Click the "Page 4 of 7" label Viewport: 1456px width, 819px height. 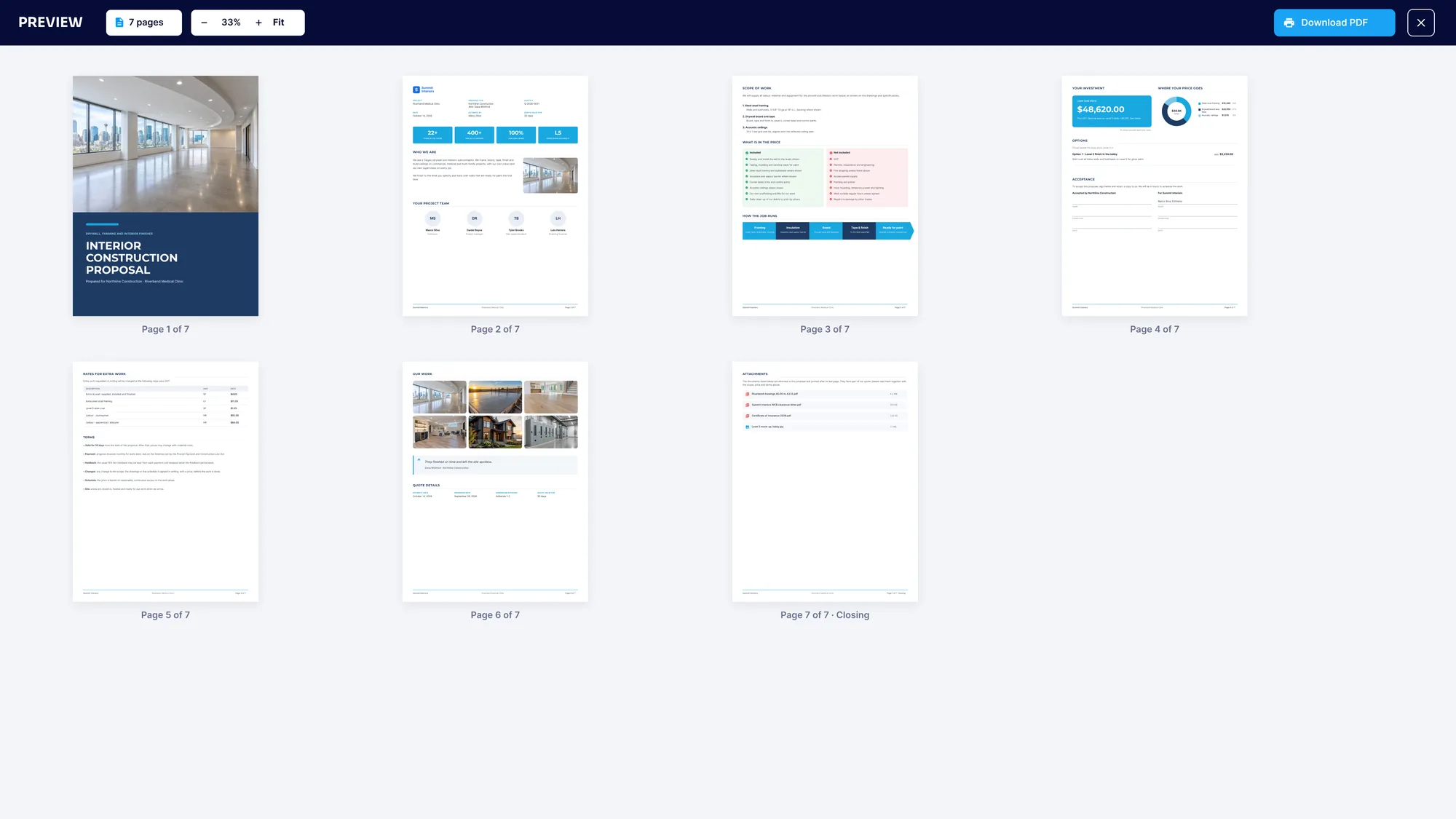[x=1155, y=329]
